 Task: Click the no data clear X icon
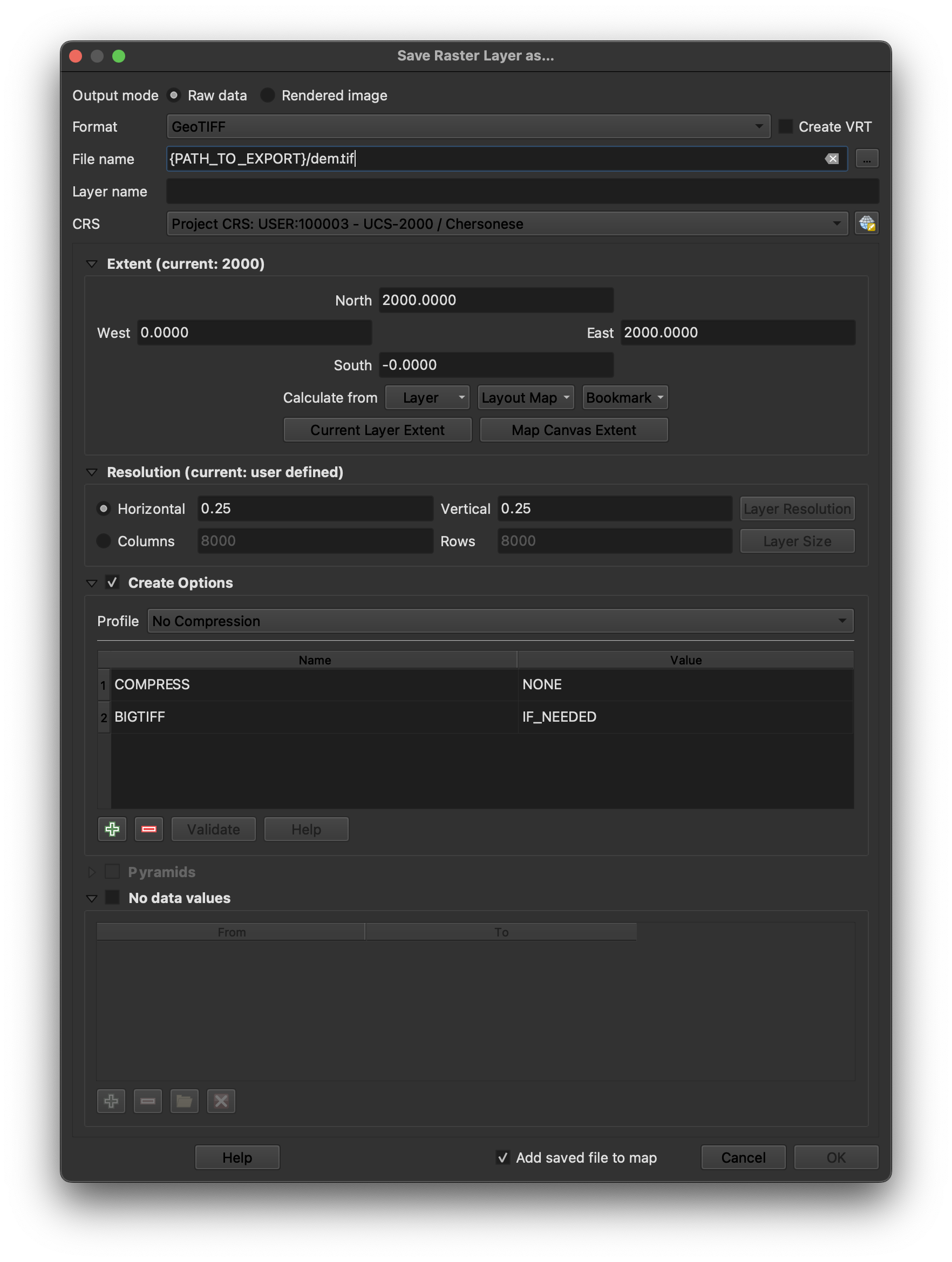pyautogui.click(x=221, y=1101)
